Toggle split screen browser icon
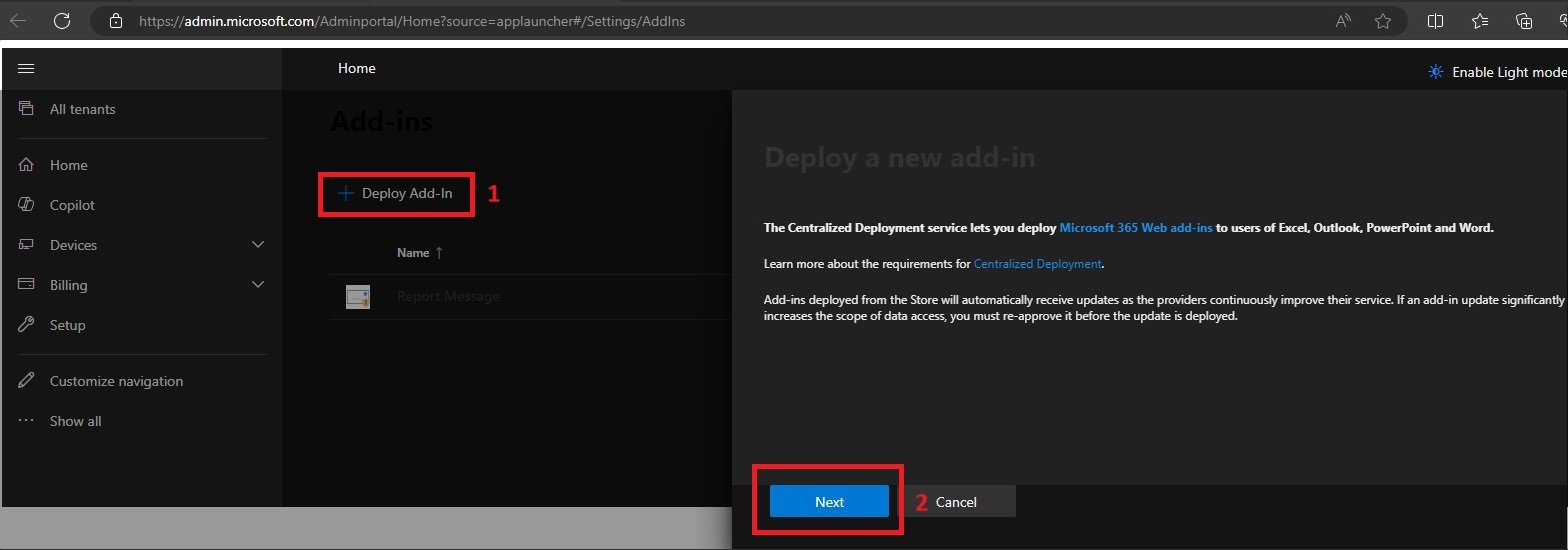 click(x=1435, y=20)
